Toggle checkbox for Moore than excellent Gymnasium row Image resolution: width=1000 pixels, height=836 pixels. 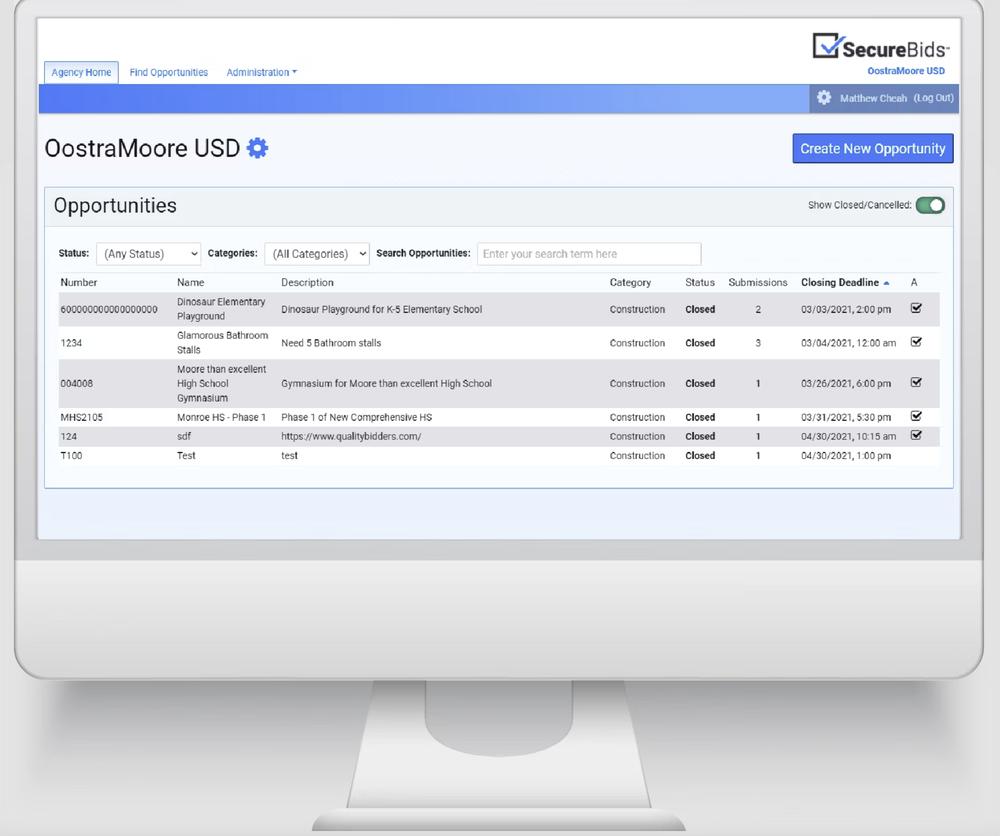[x=916, y=383]
